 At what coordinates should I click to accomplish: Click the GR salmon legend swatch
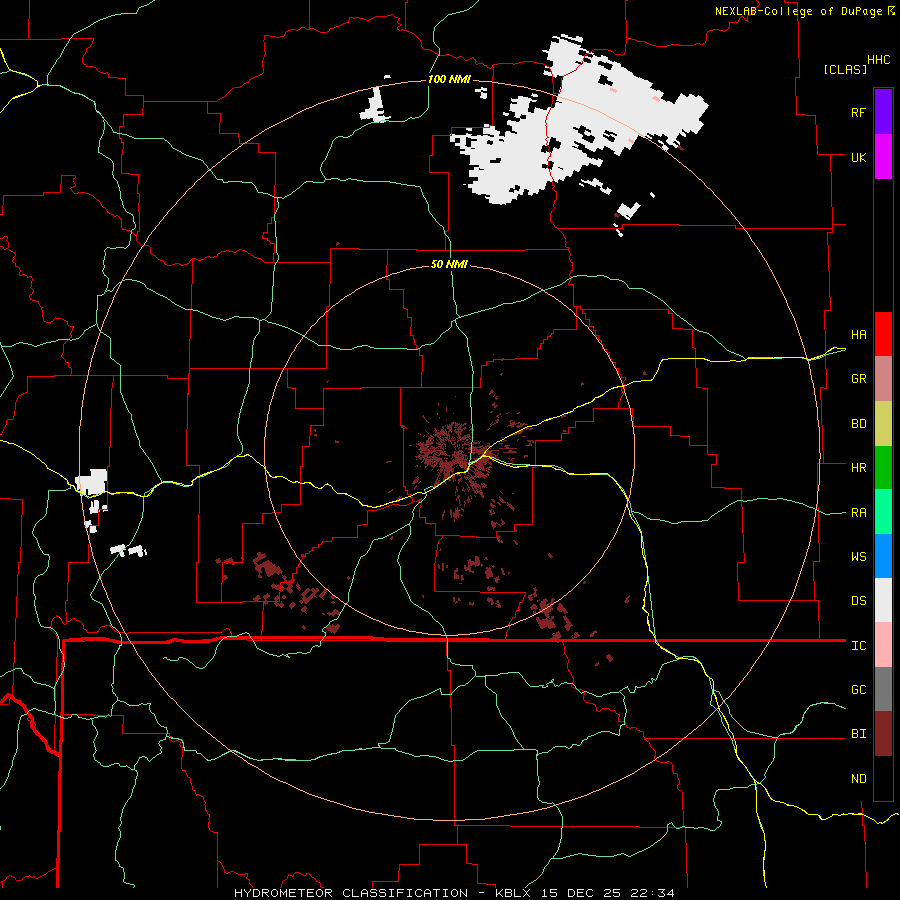883,378
